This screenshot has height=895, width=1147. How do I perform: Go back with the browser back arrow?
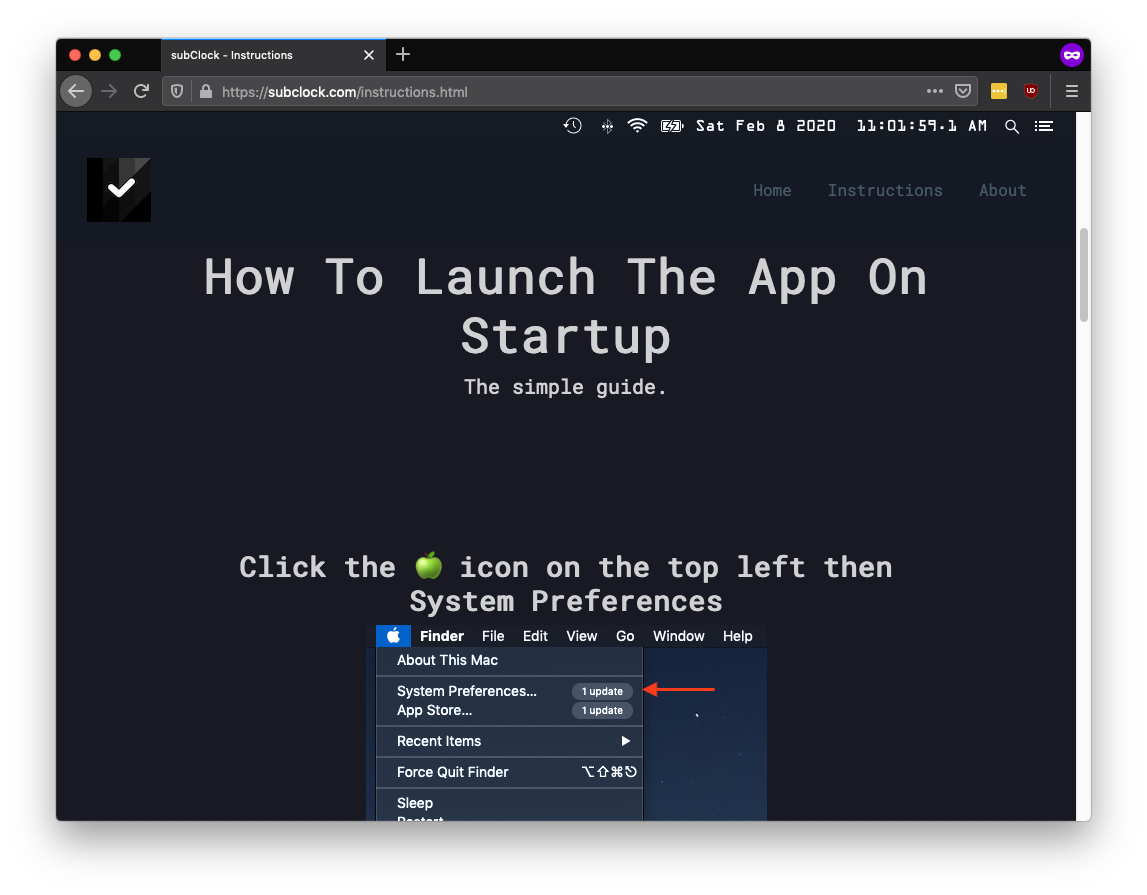coord(76,91)
